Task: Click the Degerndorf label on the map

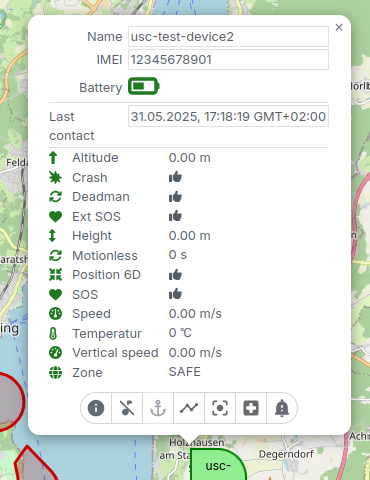Action: (286, 454)
